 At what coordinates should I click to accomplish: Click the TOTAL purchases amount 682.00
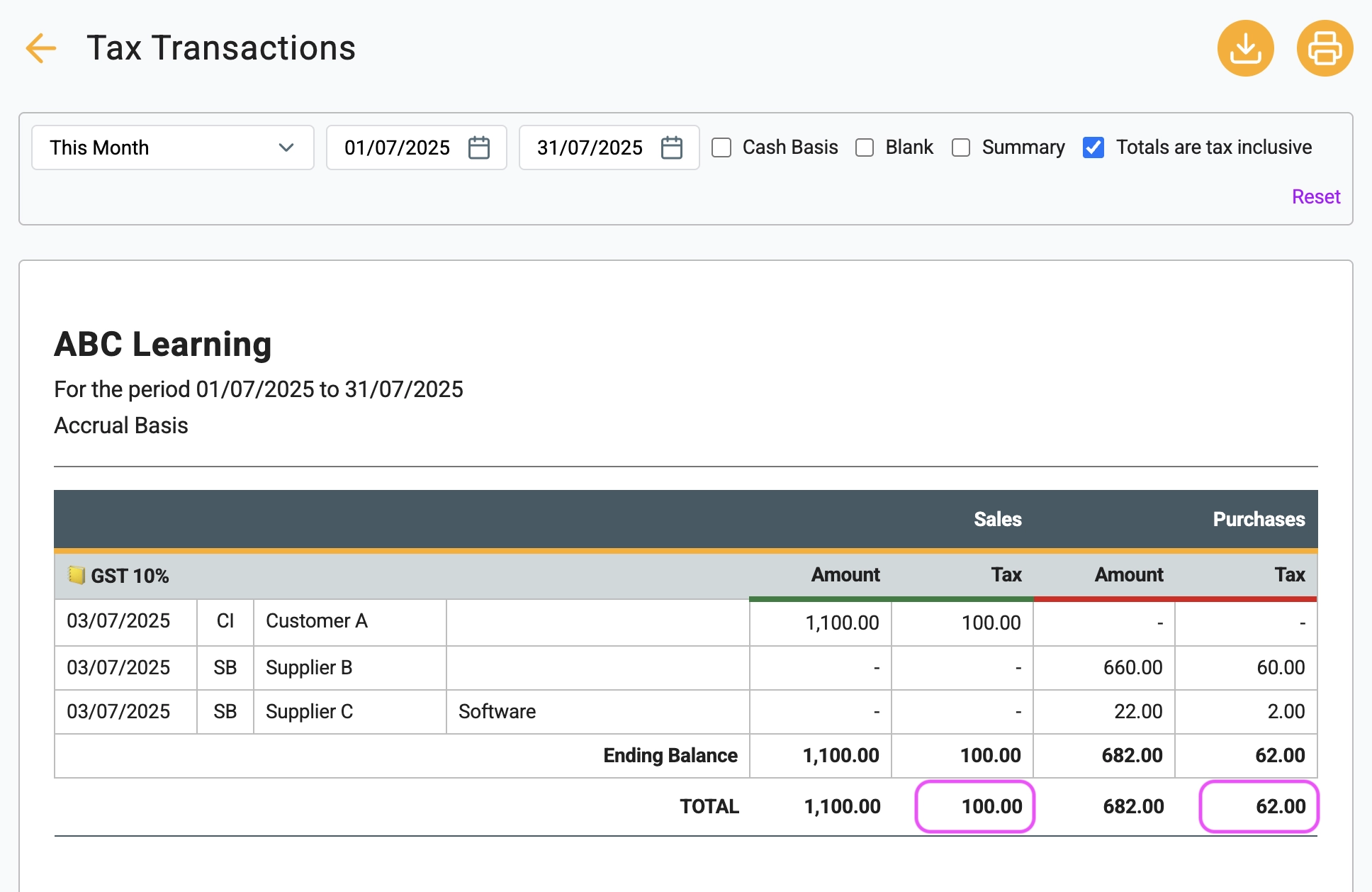click(1133, 807)
